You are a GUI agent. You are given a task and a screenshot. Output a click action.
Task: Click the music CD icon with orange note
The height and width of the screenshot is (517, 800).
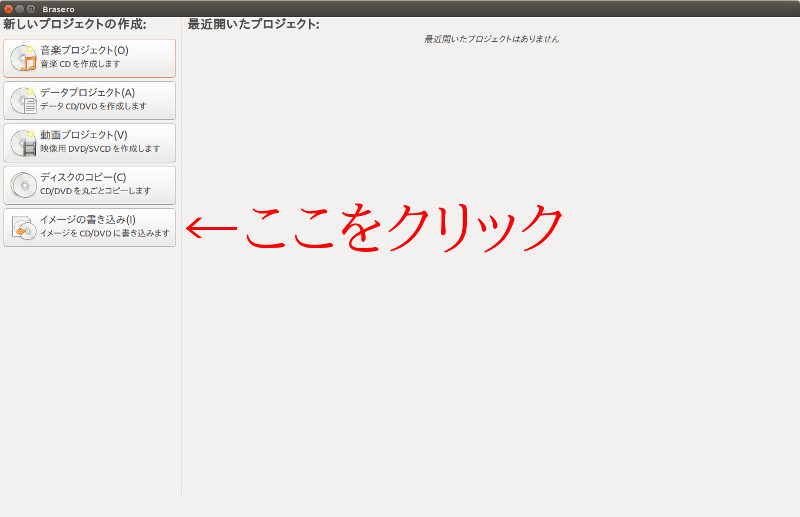(23, 58)
